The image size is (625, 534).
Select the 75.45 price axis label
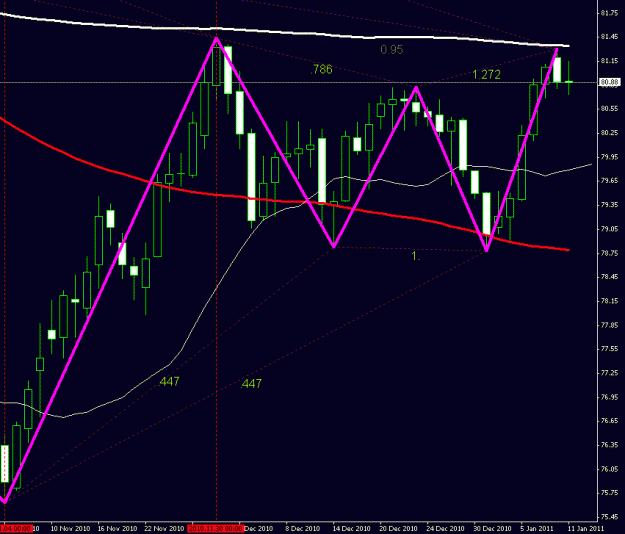tap(609, 517)
